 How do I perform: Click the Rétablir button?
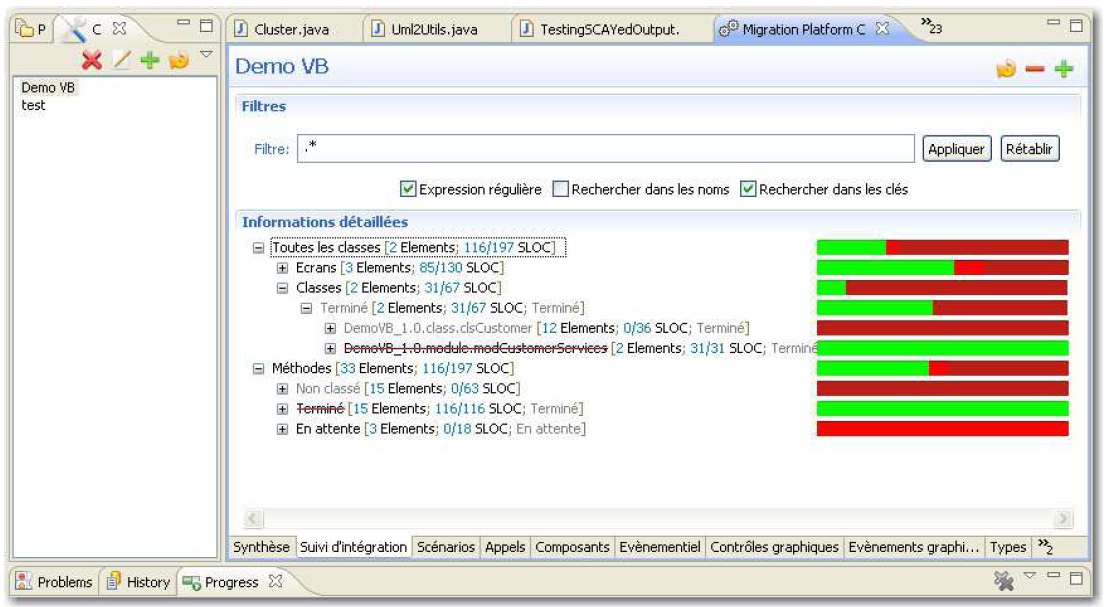click(1030, 149)
